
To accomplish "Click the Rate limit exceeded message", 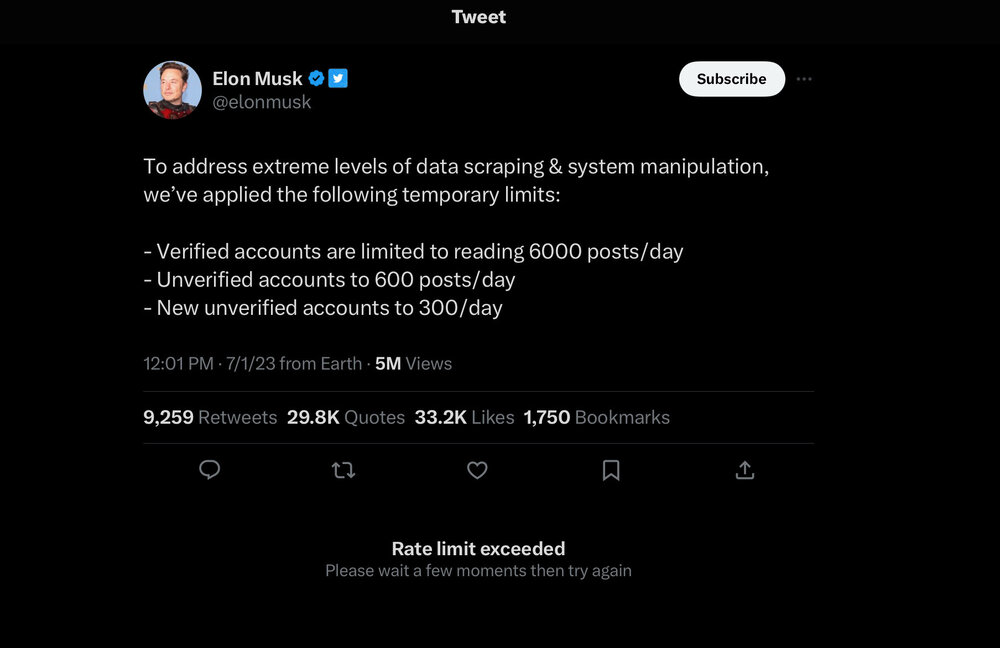I will [x=477, y=548].
